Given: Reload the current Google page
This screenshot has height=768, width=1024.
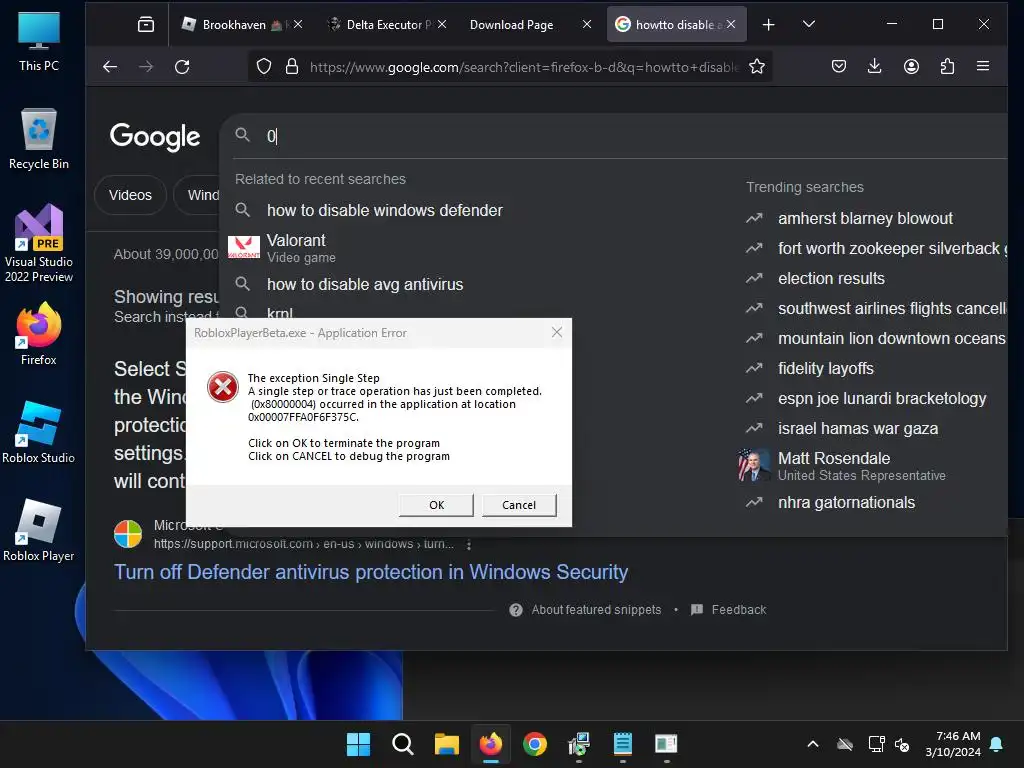Looking at the screenshot, I should [x=182, y=67].
